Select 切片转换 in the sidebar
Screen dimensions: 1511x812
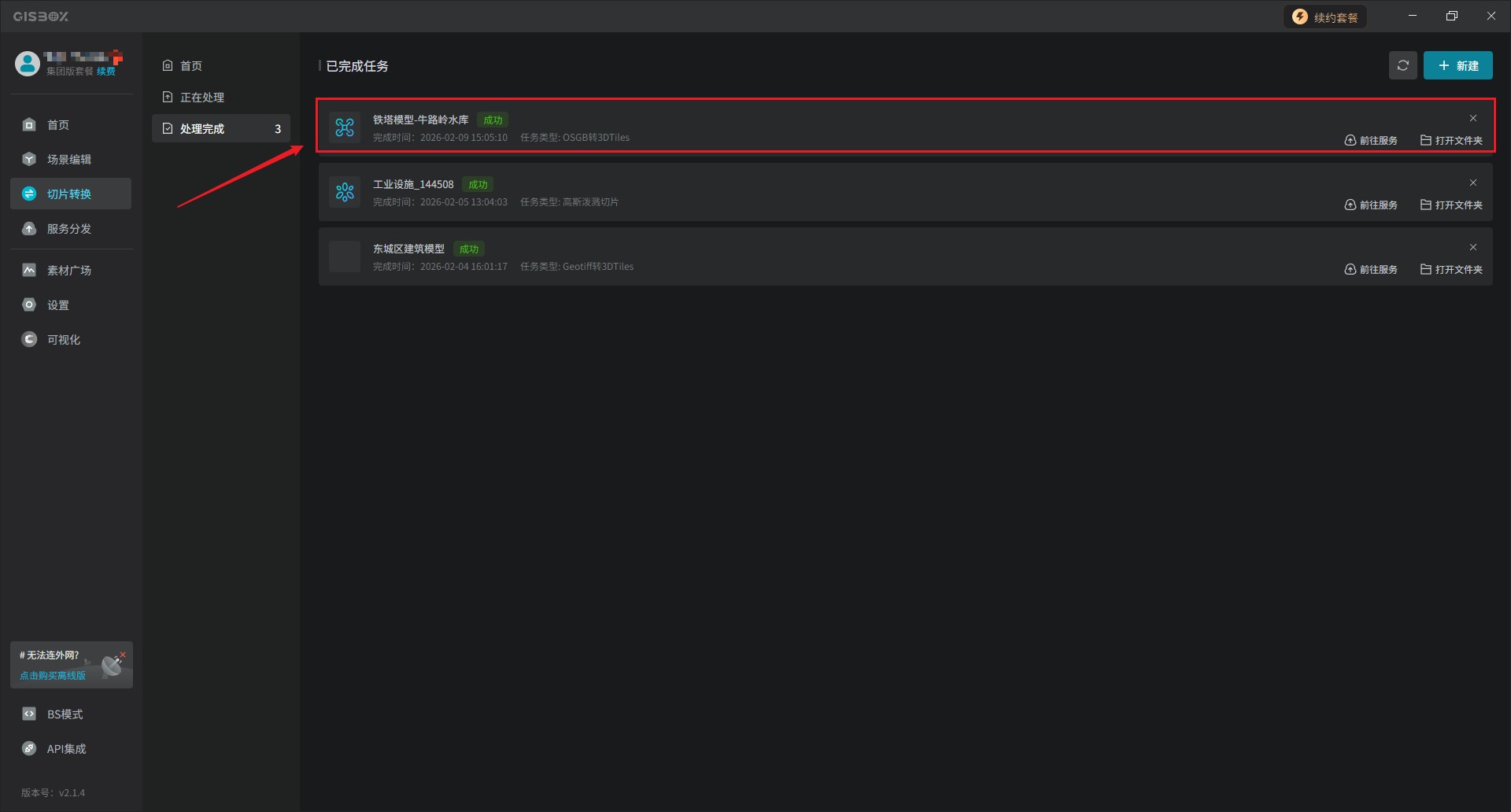click(69, 194)
